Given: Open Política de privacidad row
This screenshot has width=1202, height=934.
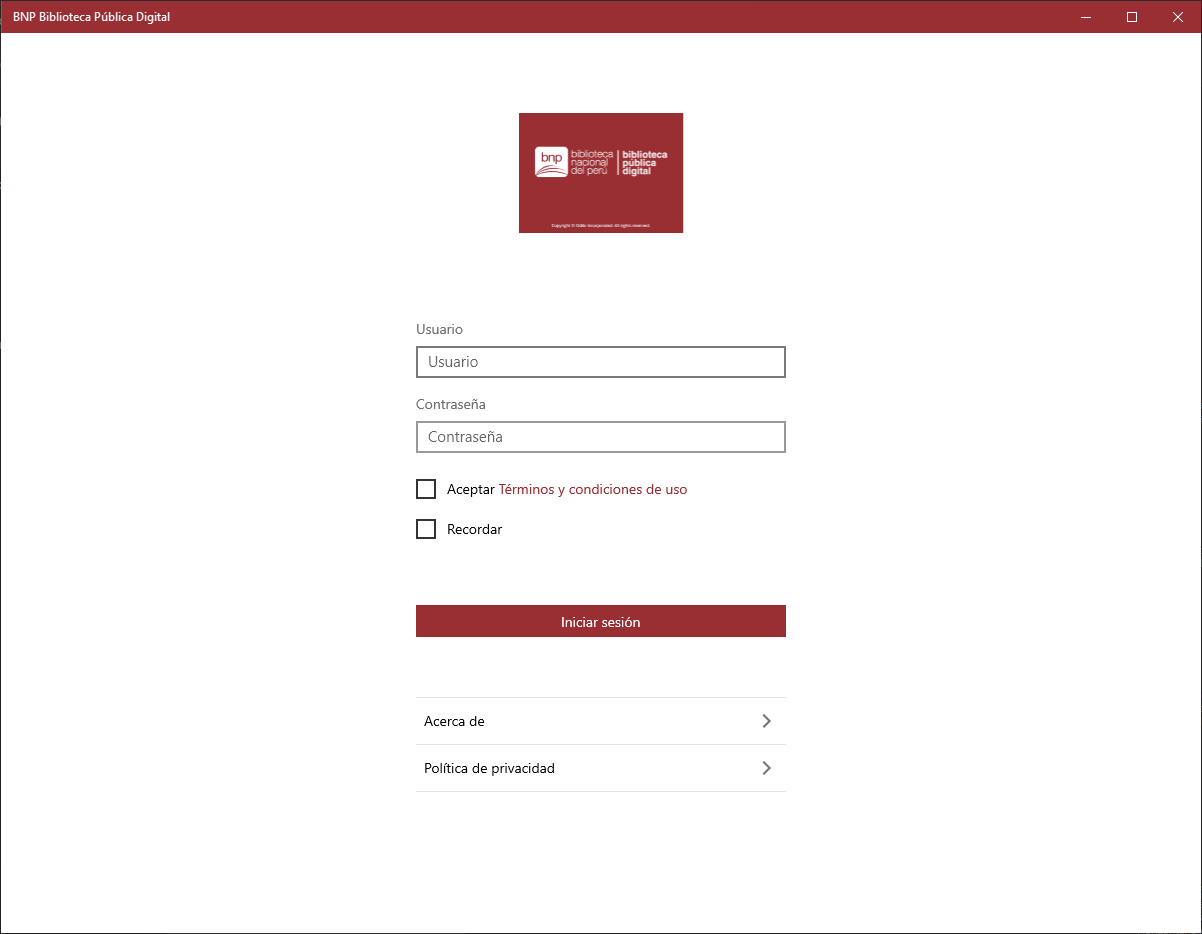Looking at the screenshot, I should (600, 768).
